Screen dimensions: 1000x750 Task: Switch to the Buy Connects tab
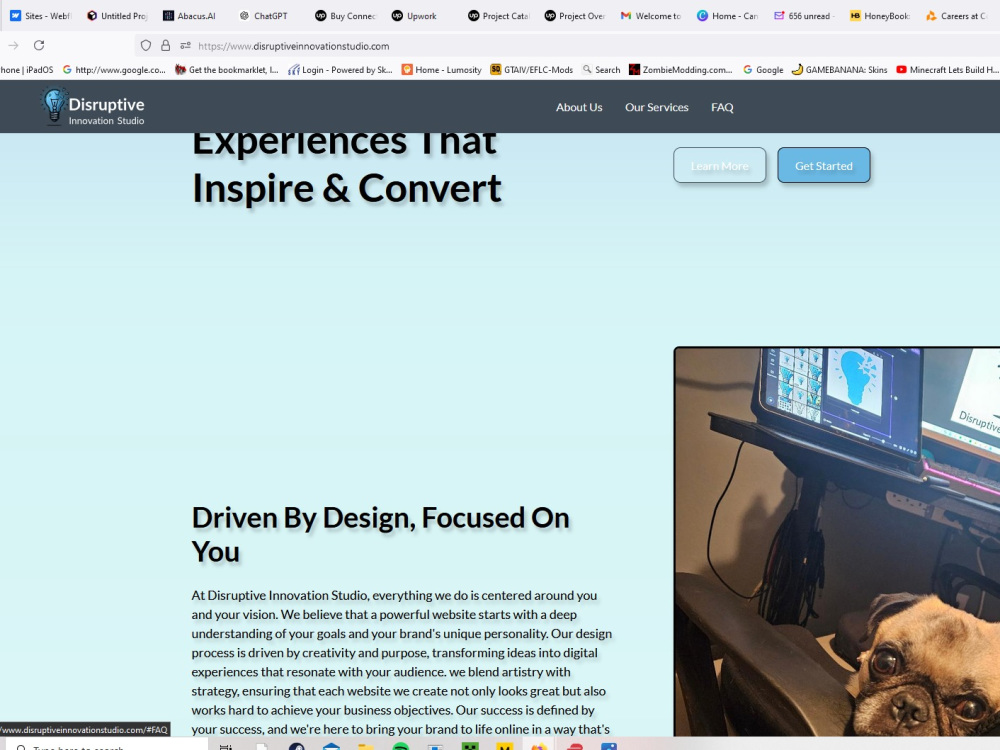tap(346, 16)
